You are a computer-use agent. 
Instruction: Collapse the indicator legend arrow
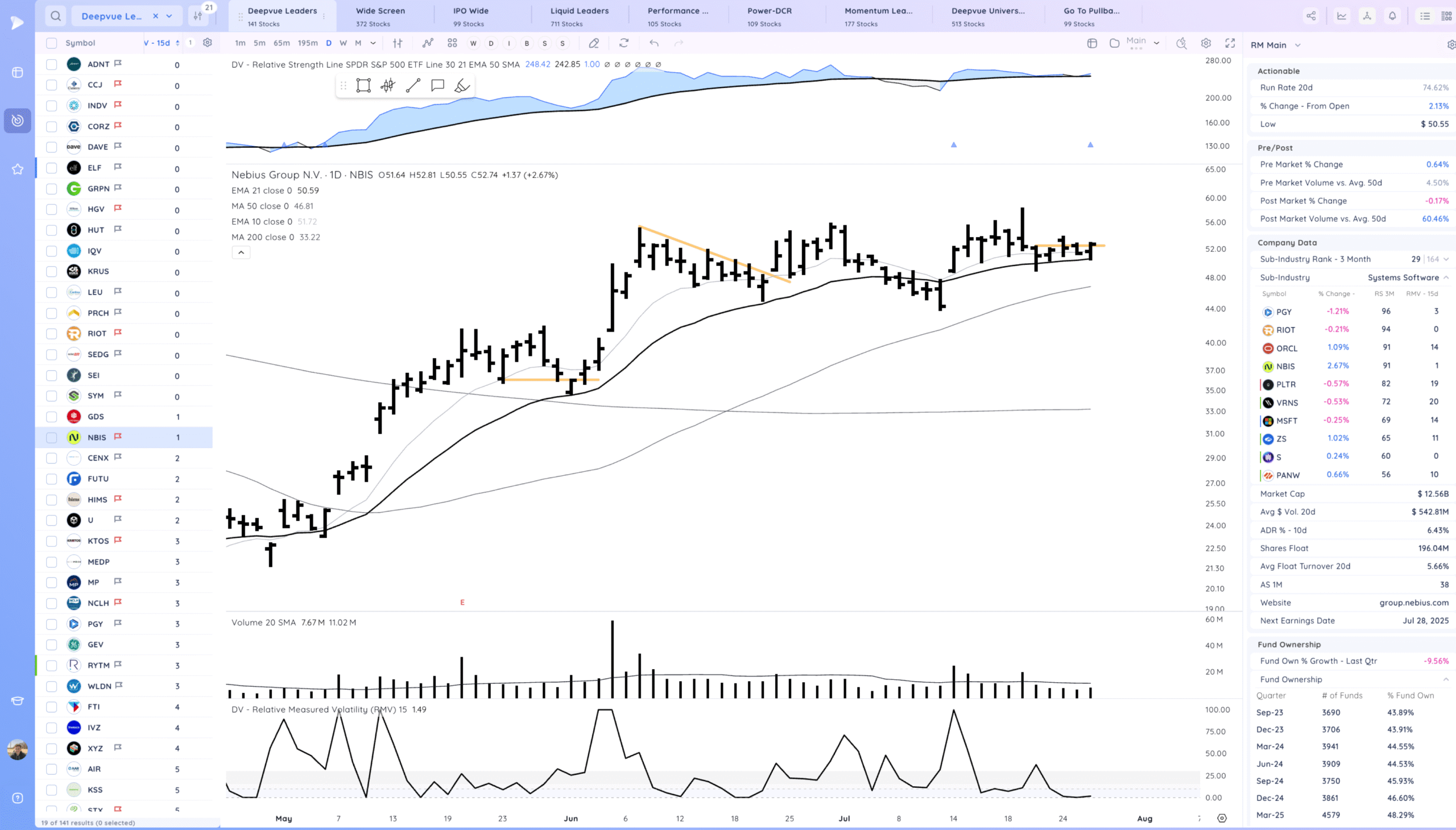click(241, 252)
